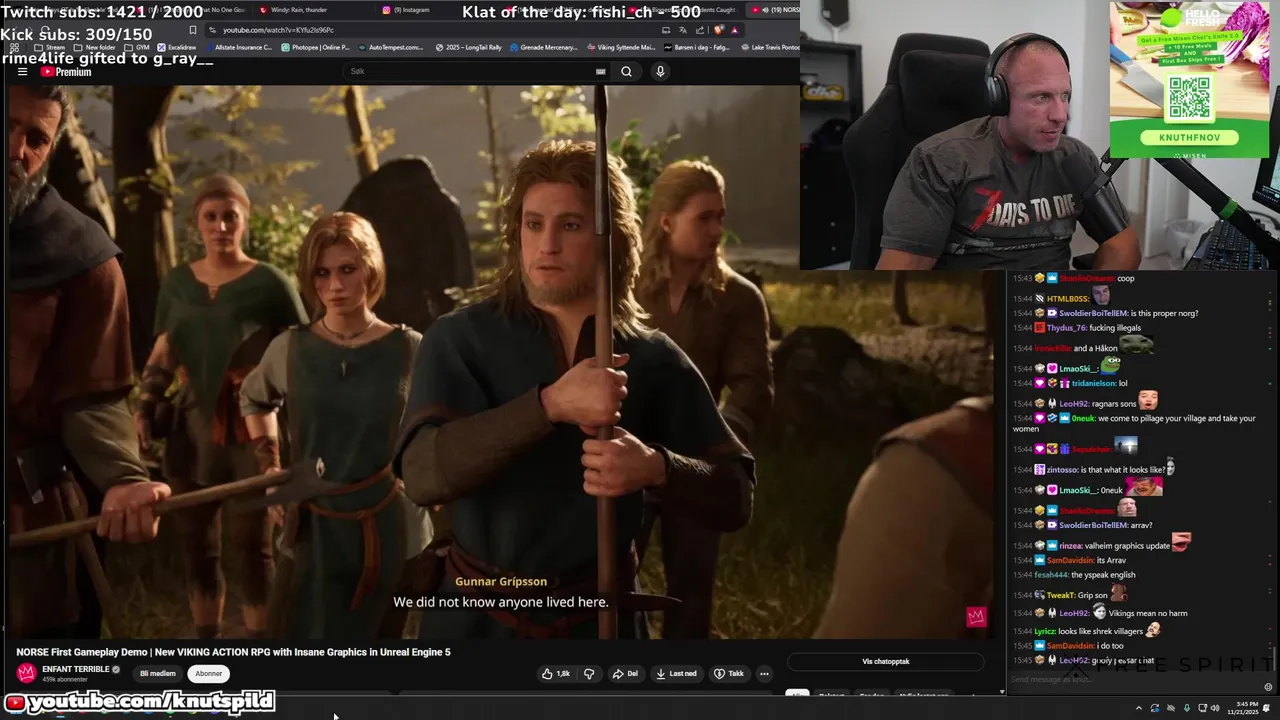Click the Brave shields icon in the address bar
The image size is (1280, 720).
(719, 30)
